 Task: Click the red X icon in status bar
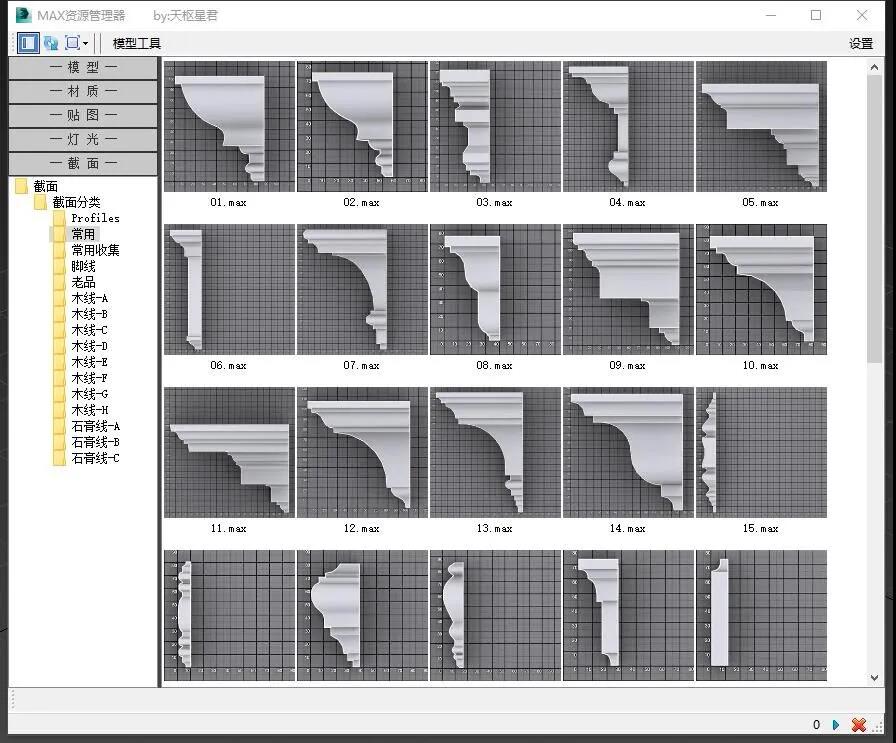(x=858, y=724)
